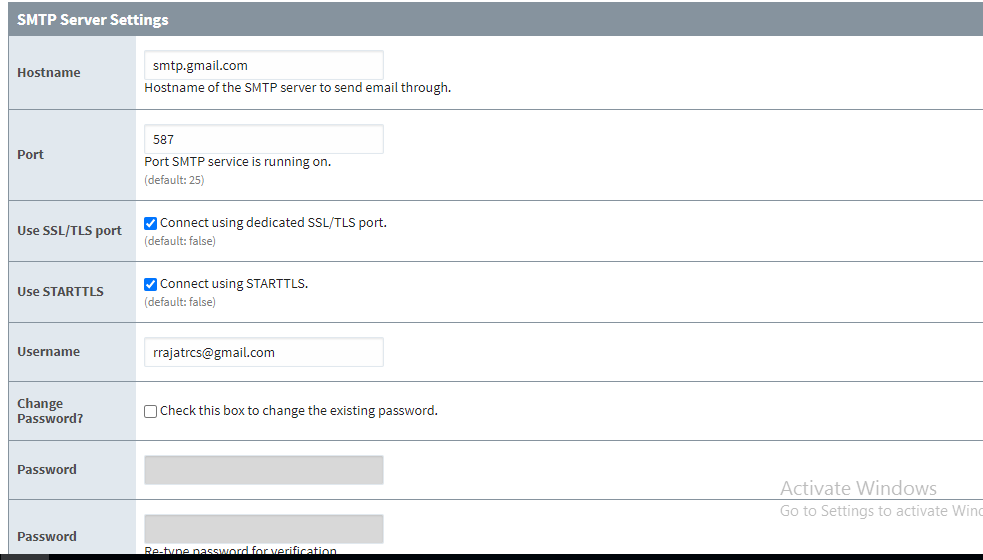Click the Port field showing 587
The width and height of the screenshot is (983, 560).
pyautogui.click(x=263, y=139)
